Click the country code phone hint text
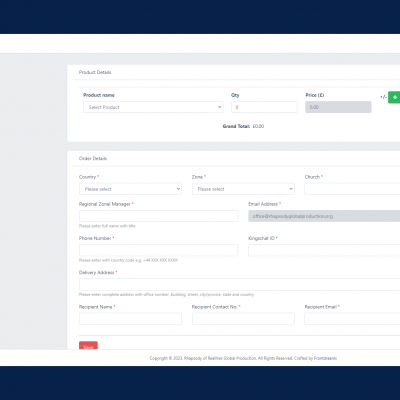The height and width of the screenshot is (400, 400). click(x=128, y=260)
